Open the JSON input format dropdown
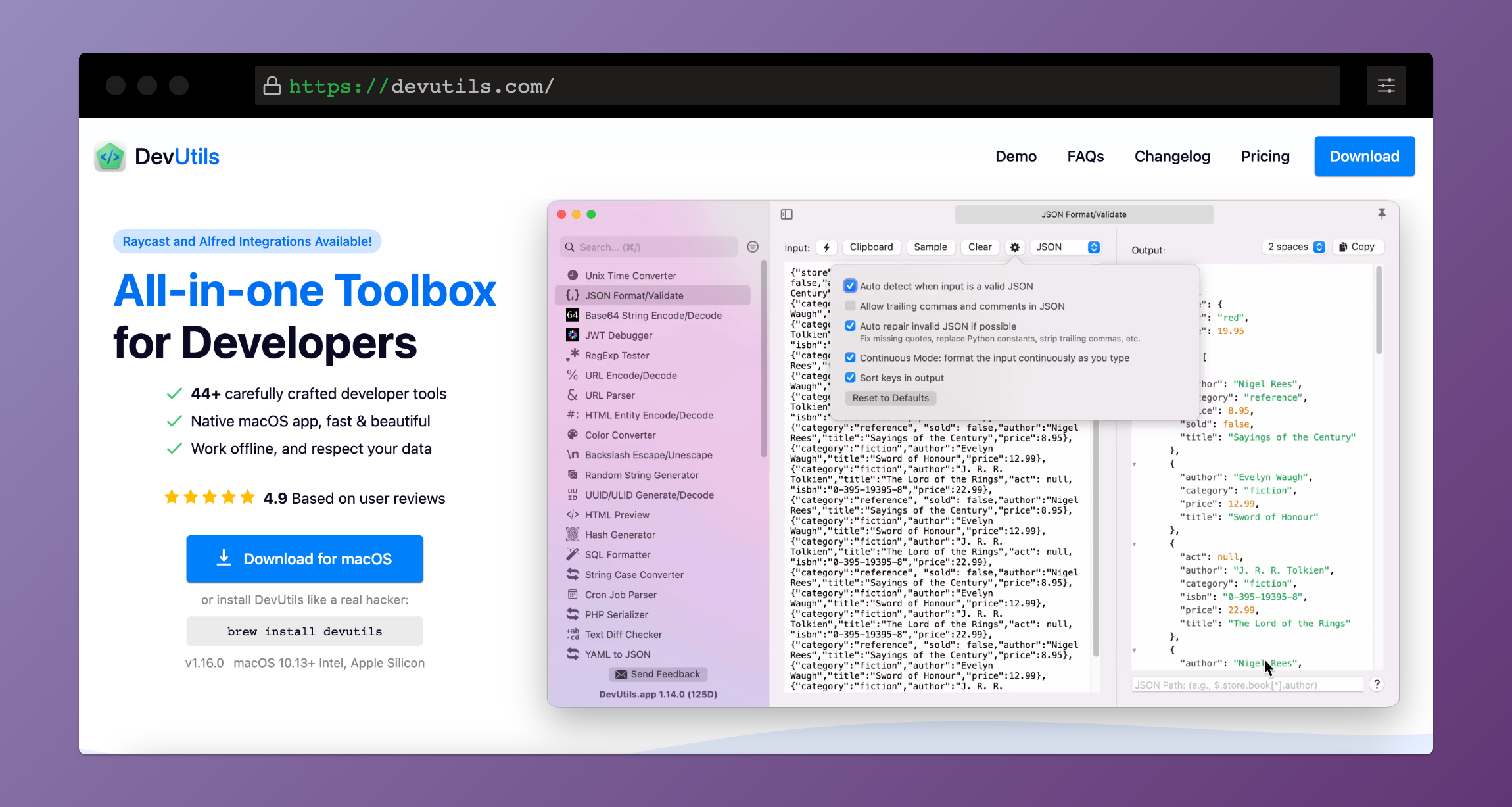 [x=1066, y=247]
